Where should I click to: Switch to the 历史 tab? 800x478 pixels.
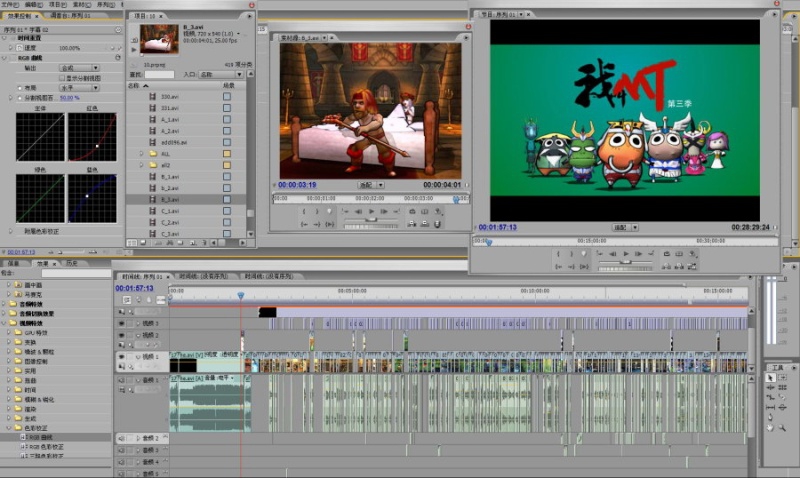tap(71, 263)
